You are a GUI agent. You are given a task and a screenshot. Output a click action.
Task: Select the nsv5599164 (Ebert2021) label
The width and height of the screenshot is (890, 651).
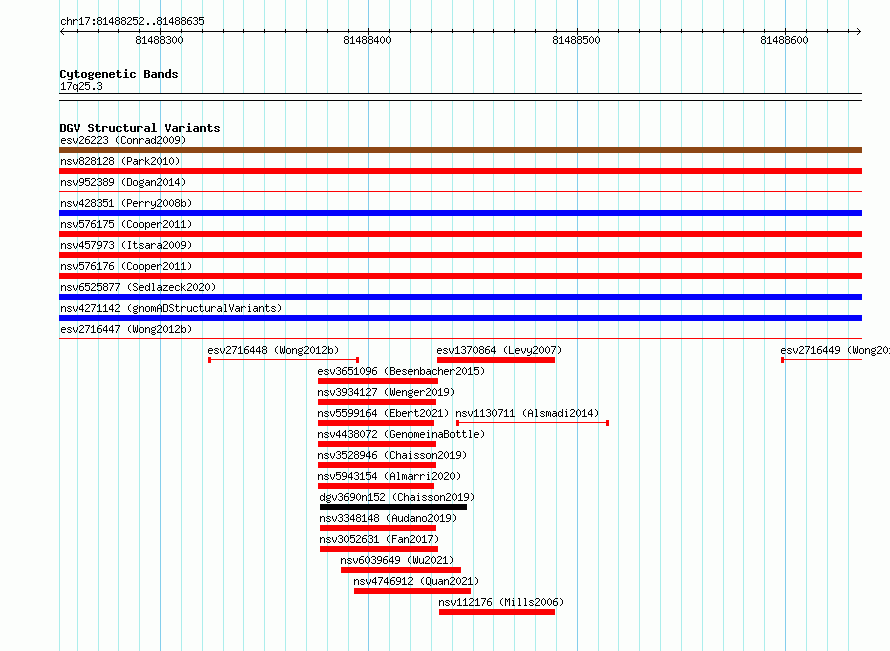(383, 413)
